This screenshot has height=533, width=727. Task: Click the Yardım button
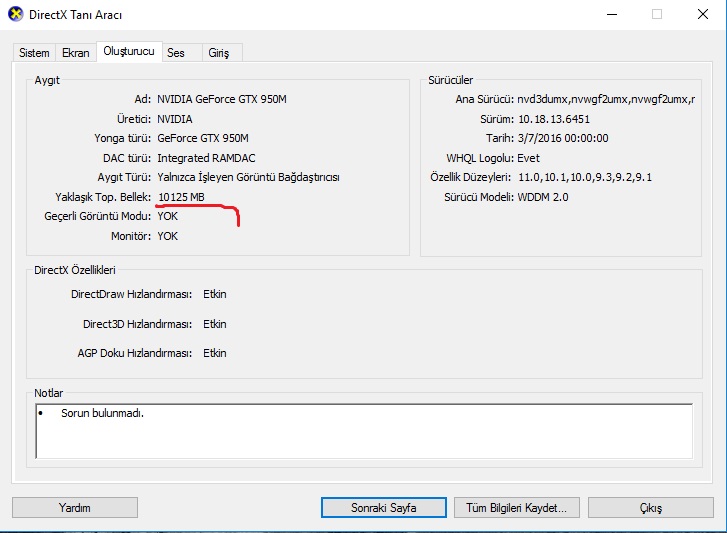pyautogui.click(x=75, y=508)
